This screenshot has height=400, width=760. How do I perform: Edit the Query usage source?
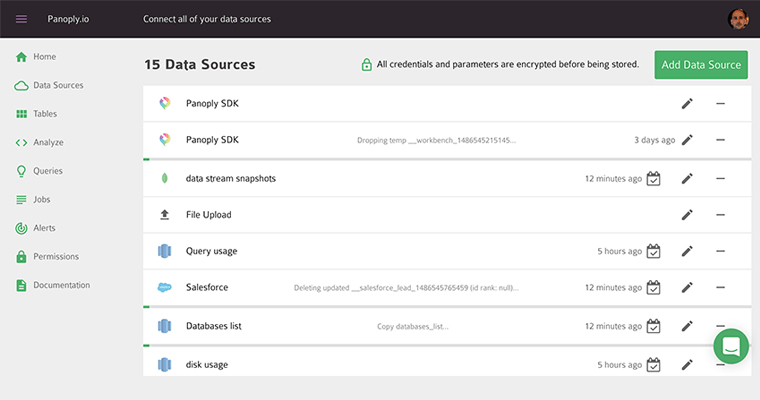click(x=687, y=251)
